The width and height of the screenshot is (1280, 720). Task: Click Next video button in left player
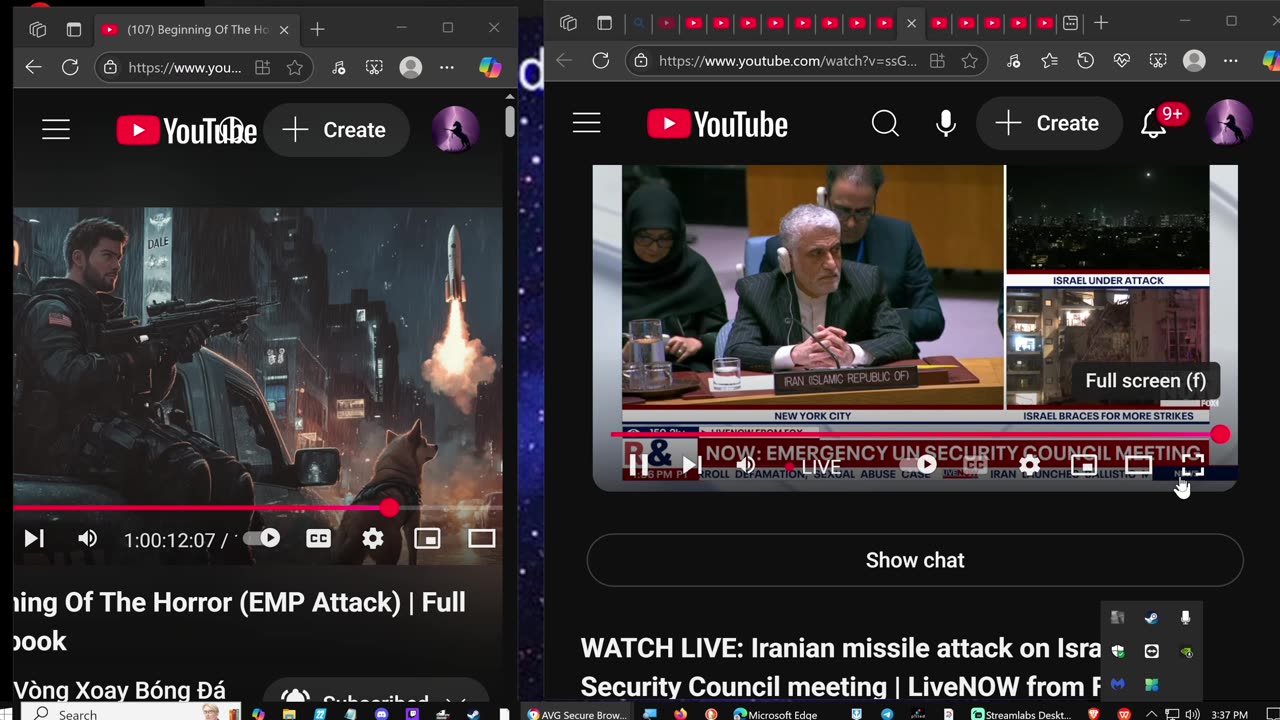(34, 539)
